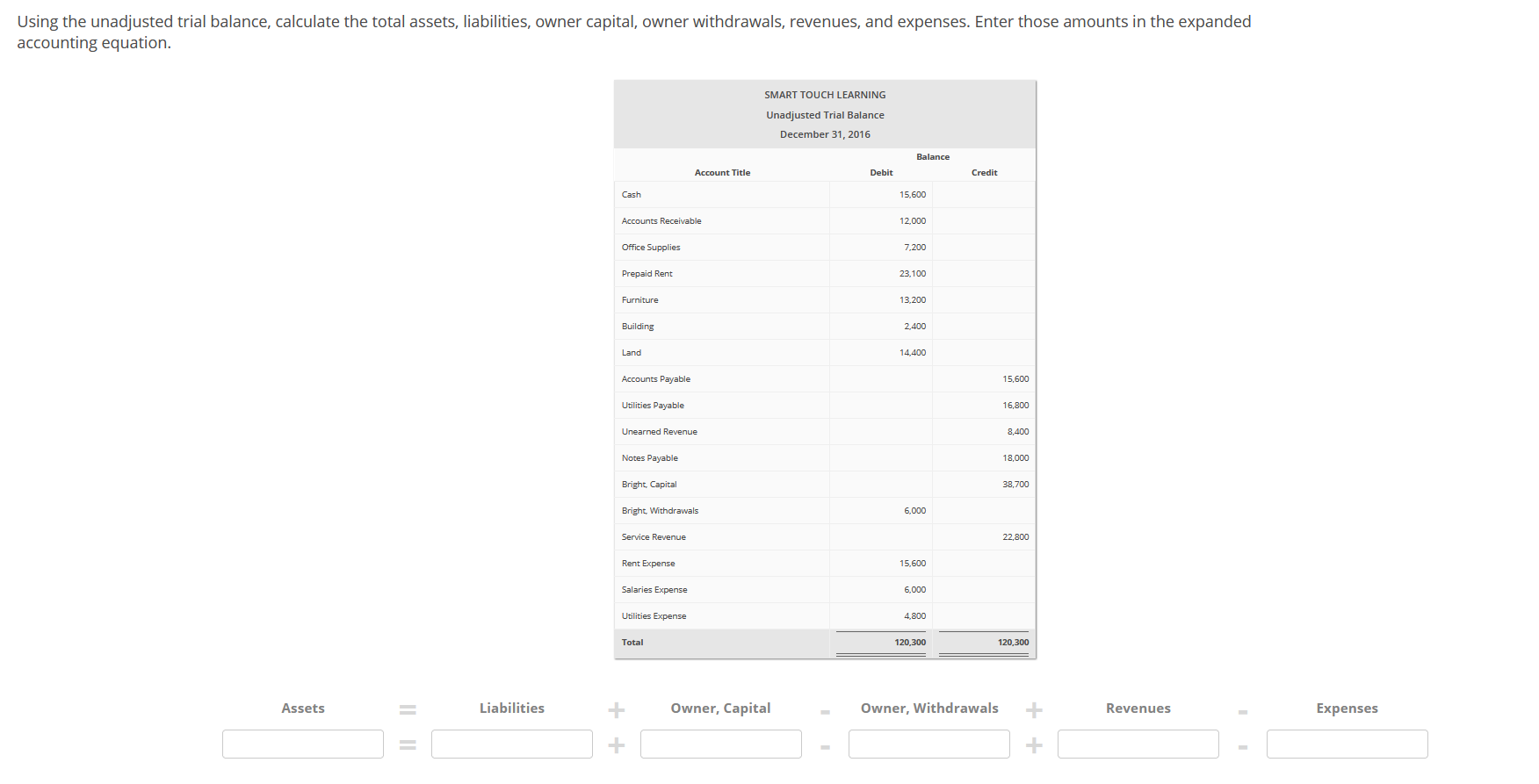Click the total credit value 120,300
The height and width of the screenshot is (784, 1539).
(x=1013, y=643)
